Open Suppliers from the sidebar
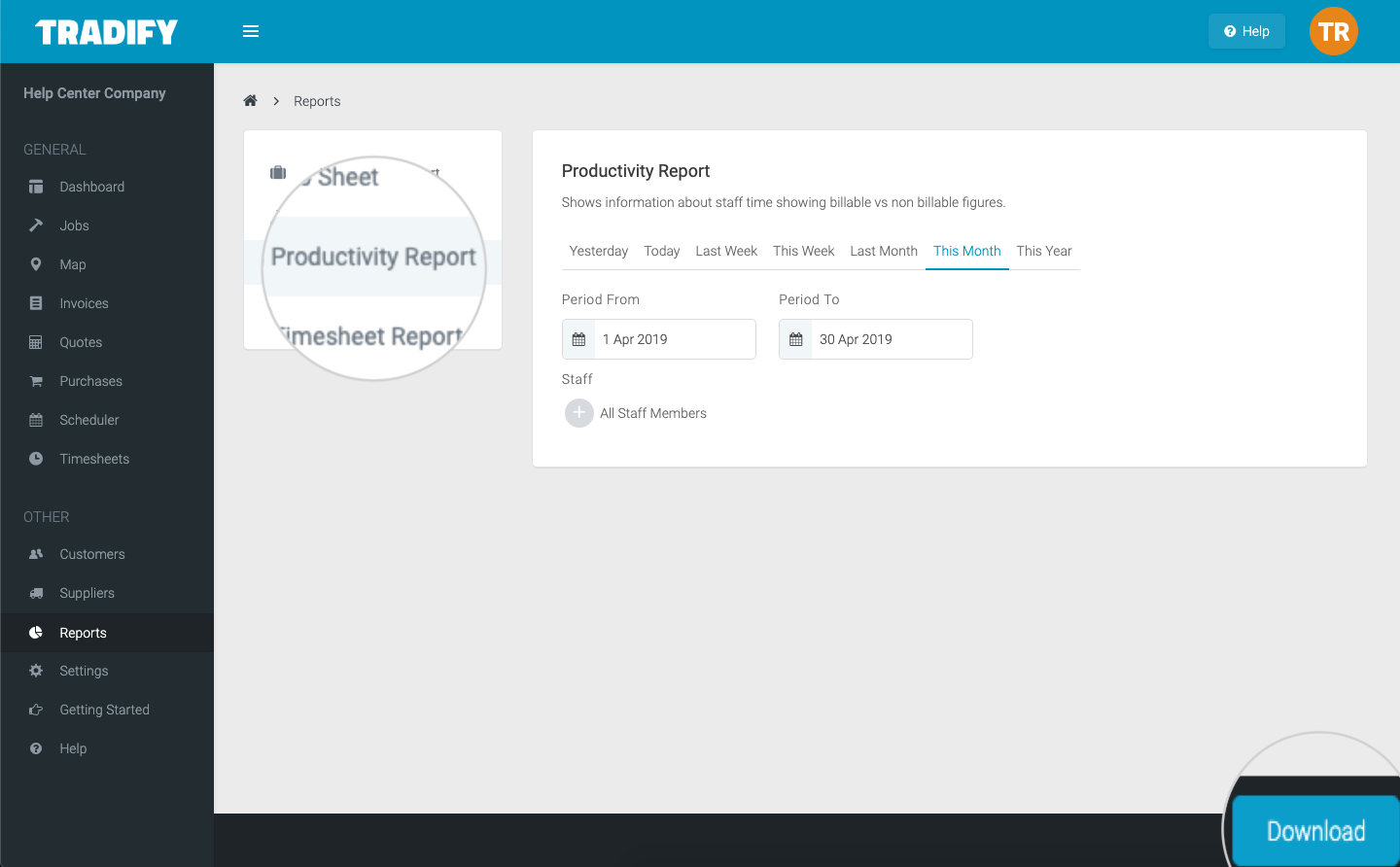Screen dimensions: 1400x867 107,593
